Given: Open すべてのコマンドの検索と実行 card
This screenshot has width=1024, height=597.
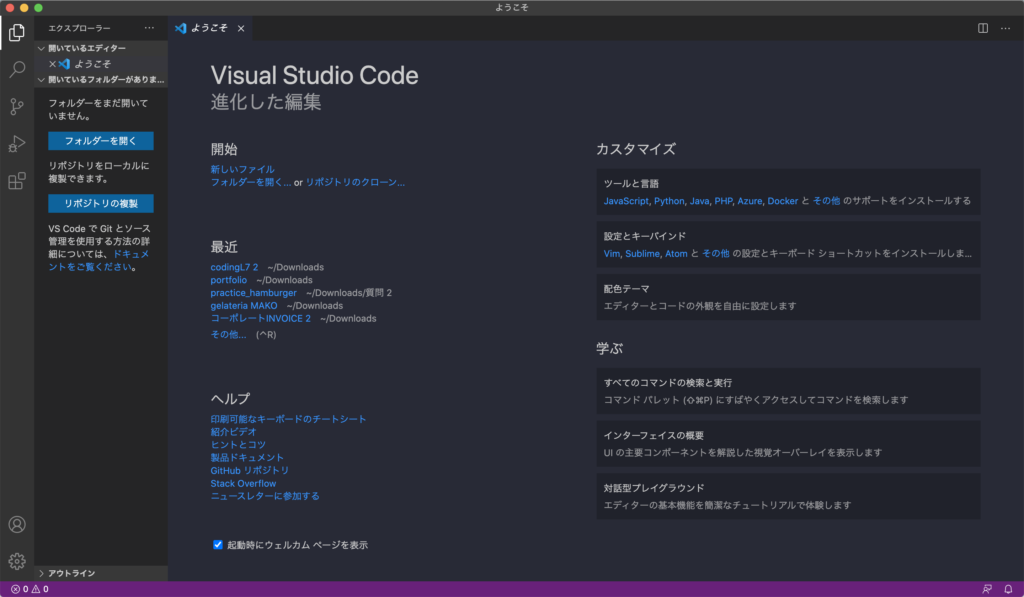Looking at the screenshot, I should [x=788, y=391].
